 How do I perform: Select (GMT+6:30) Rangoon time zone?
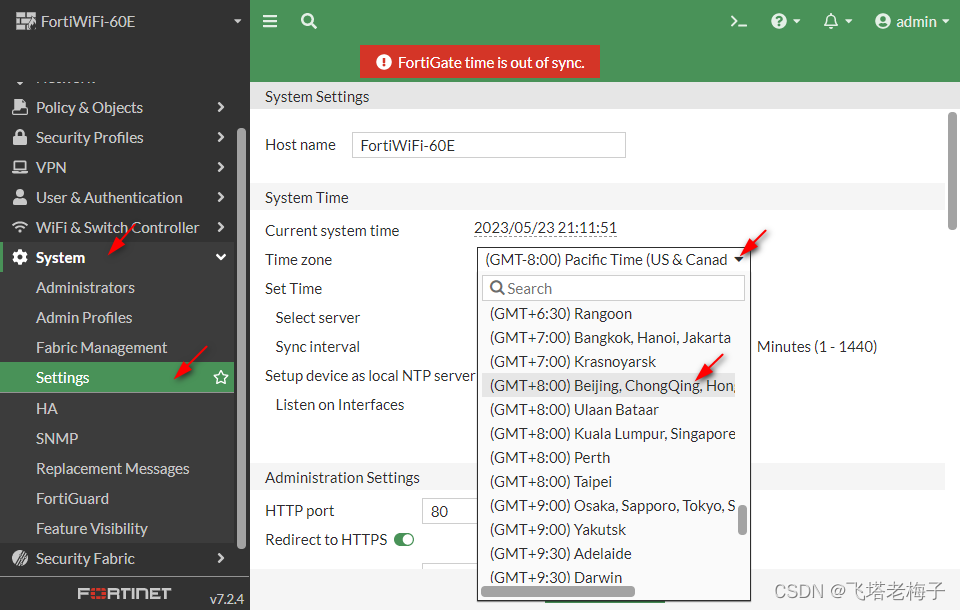tap(561, 314)
